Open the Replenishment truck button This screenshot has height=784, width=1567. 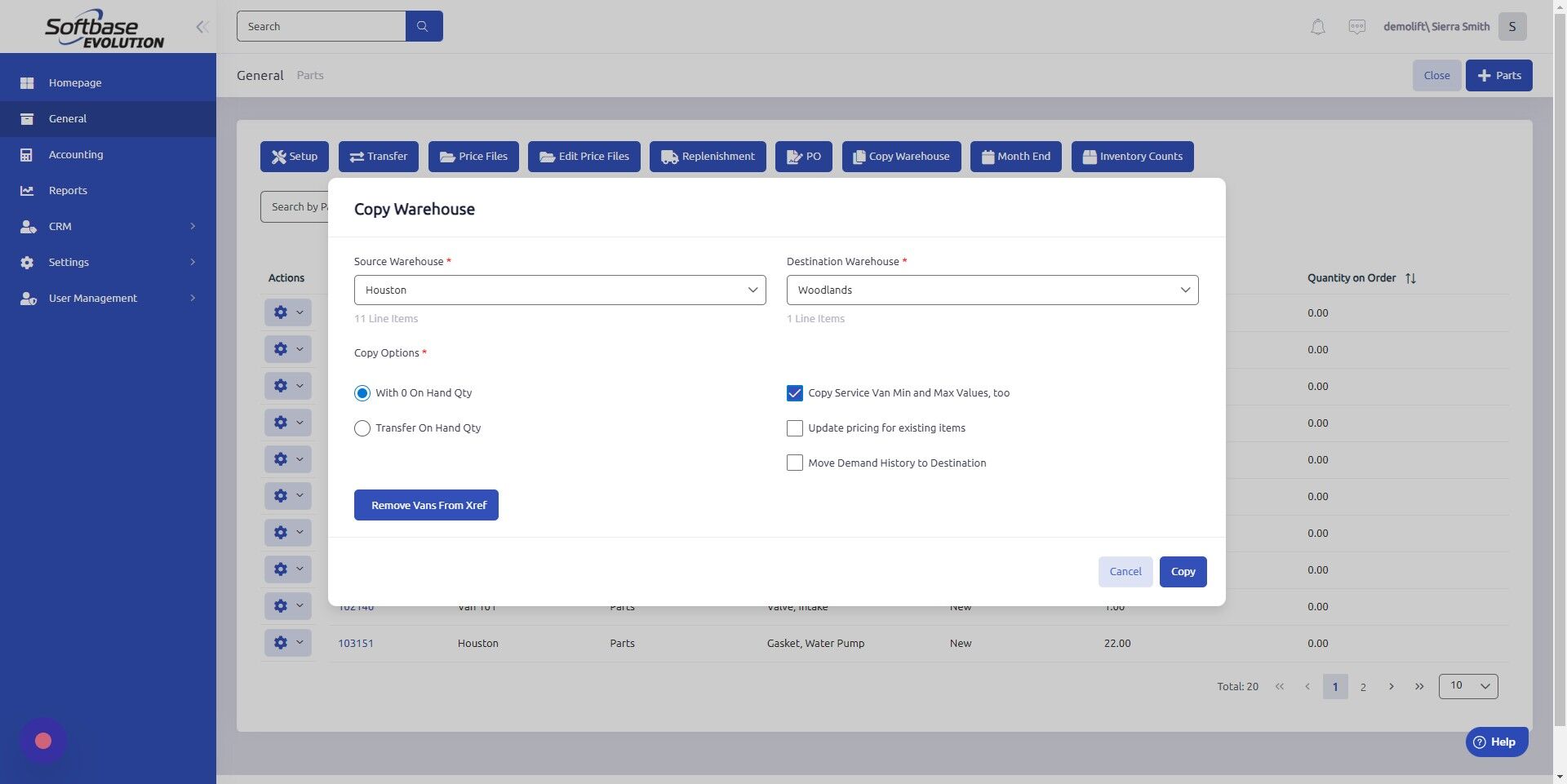[x=708, y=157]
